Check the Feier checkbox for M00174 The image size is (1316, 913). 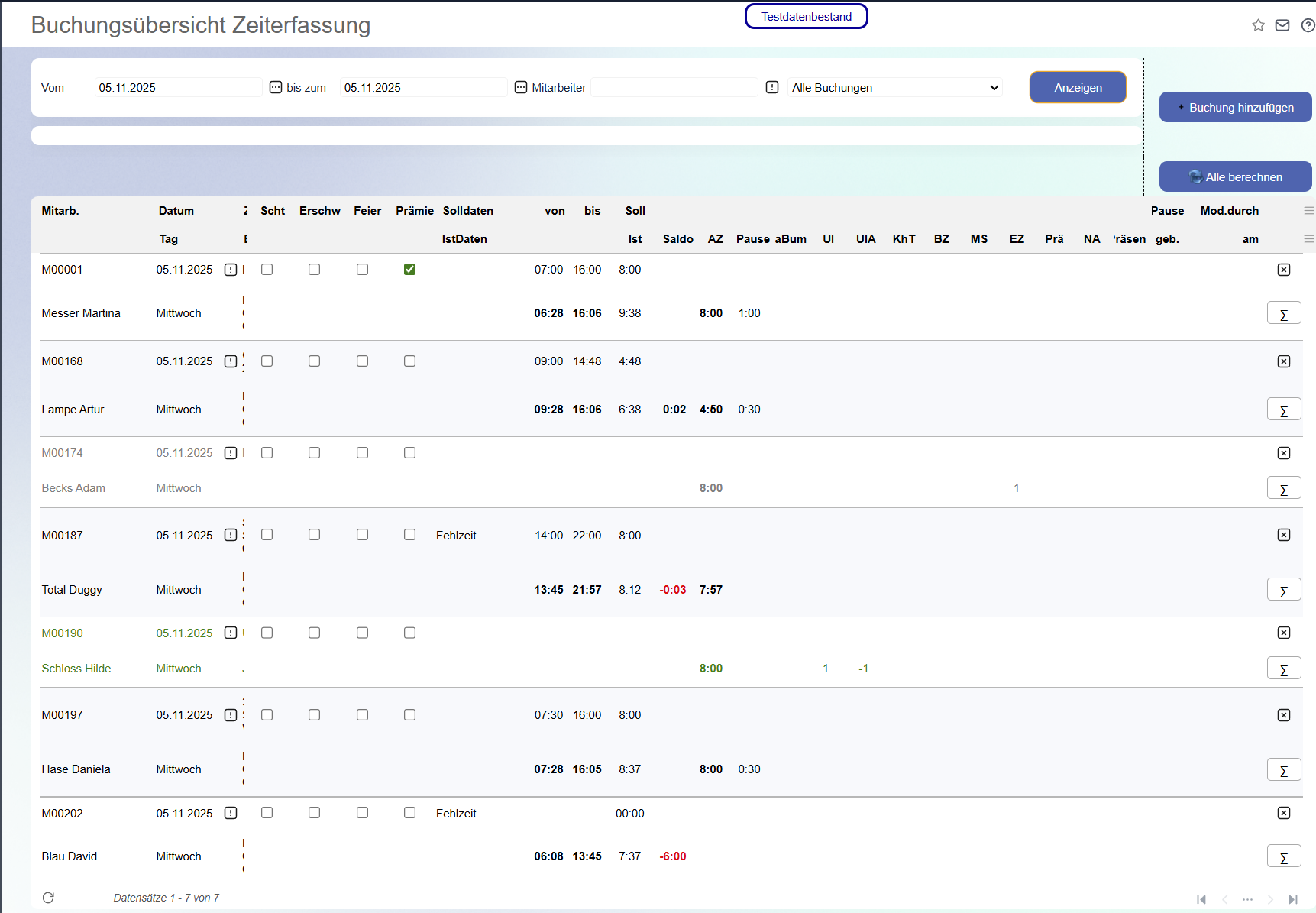click(x=363, y=453)
